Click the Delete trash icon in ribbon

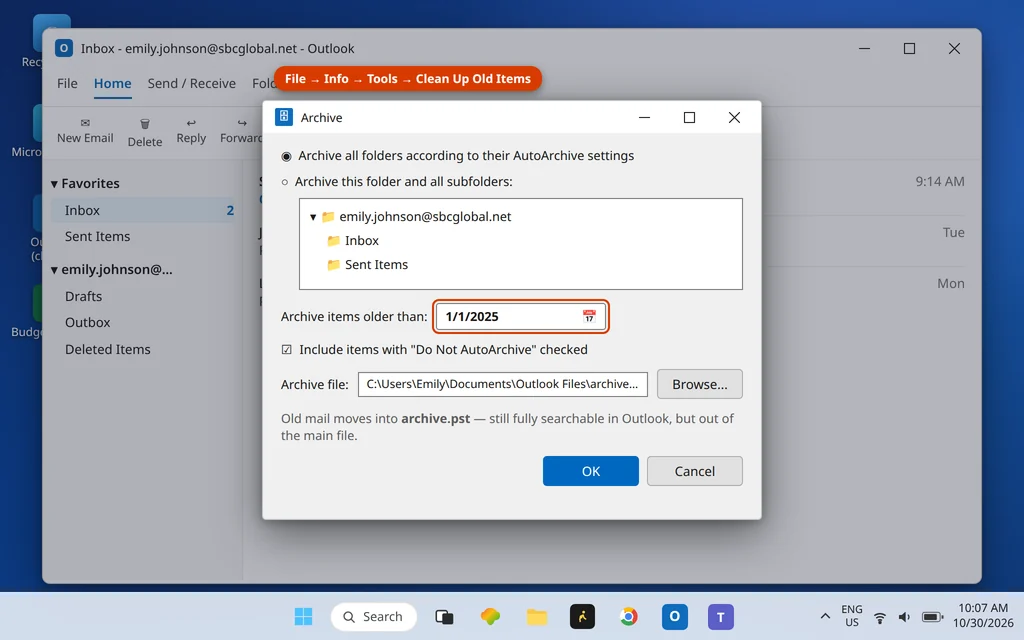pos(145,123)
